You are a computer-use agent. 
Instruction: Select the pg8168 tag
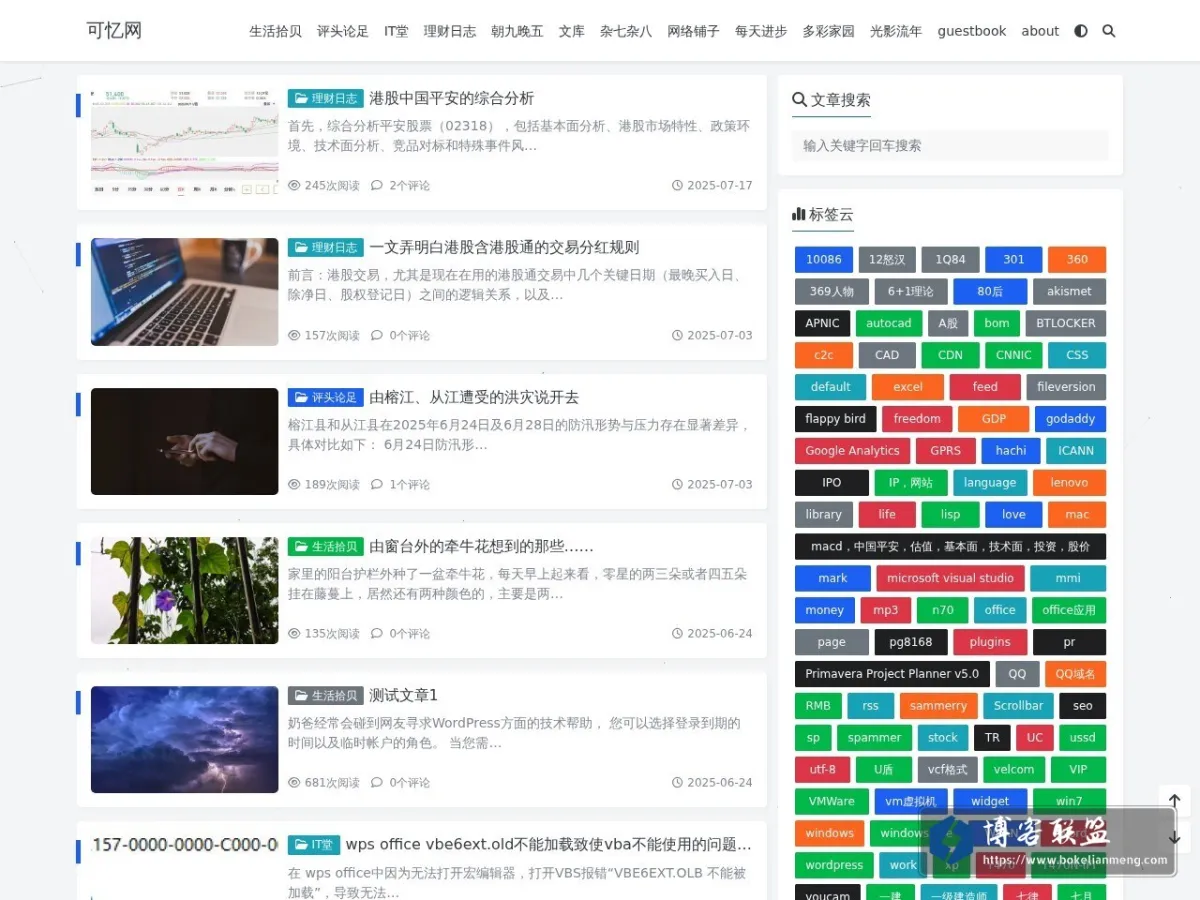(x=911, y=642)
